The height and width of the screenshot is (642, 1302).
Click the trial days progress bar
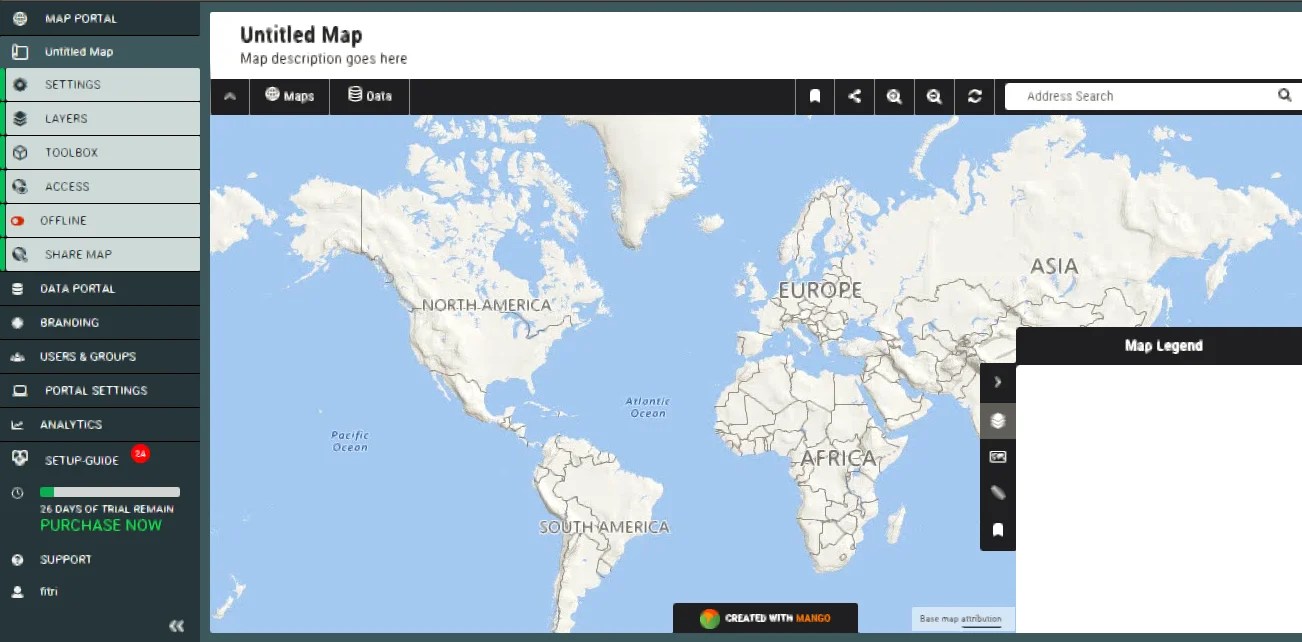point(110,492)
